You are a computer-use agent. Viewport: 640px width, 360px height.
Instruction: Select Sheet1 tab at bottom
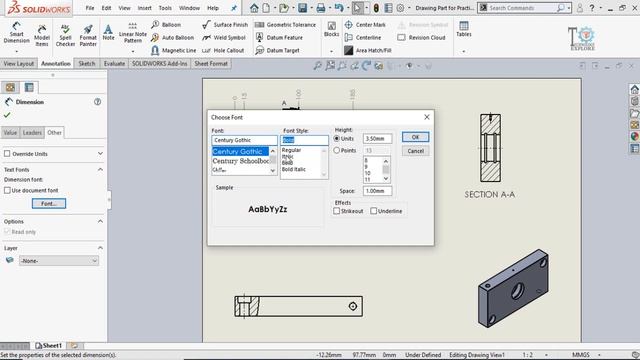48,346
